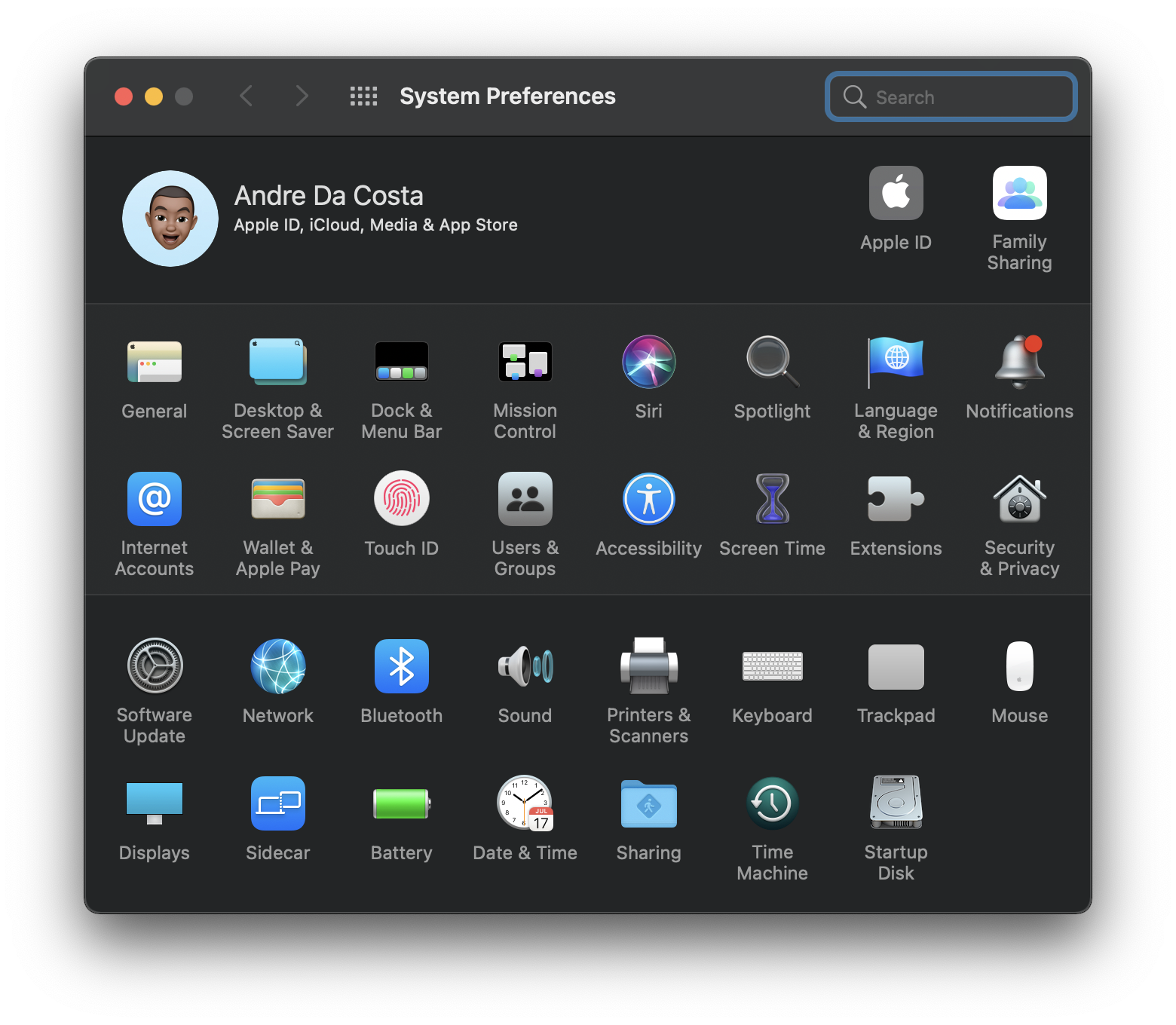Close the System Preferences window
1176x1025 pixels.
point(124,96)
